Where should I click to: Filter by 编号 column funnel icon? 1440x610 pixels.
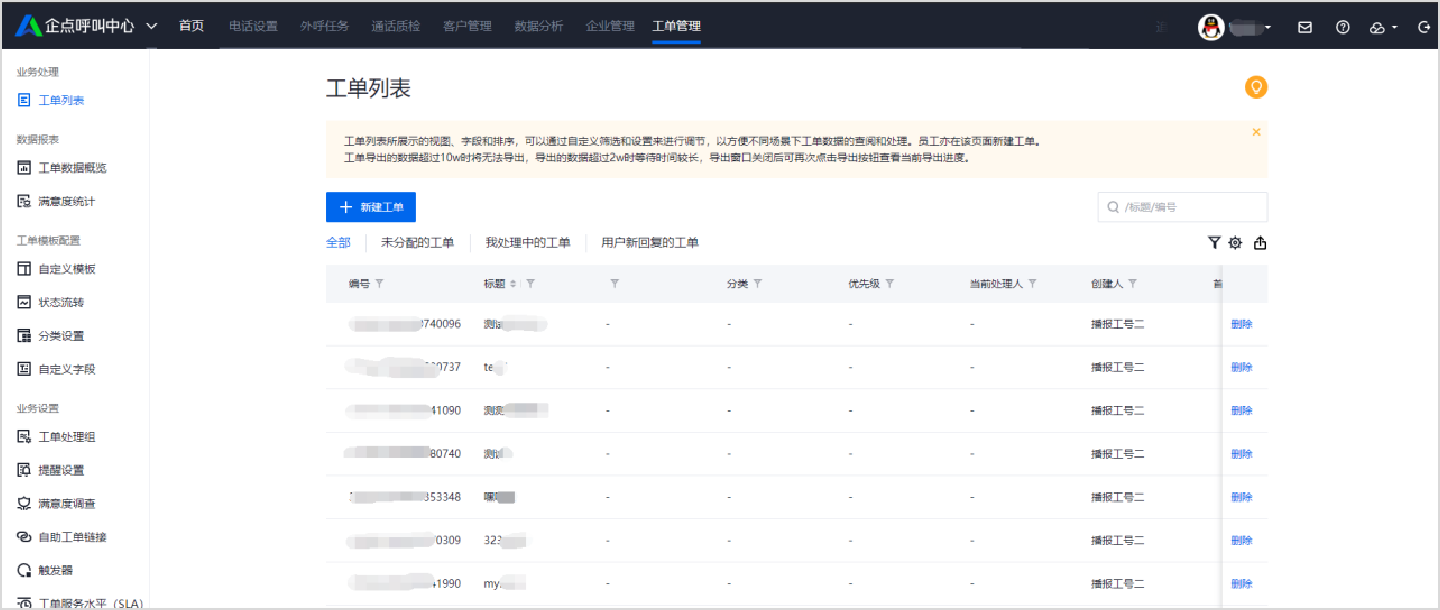[x=379, y=284]
